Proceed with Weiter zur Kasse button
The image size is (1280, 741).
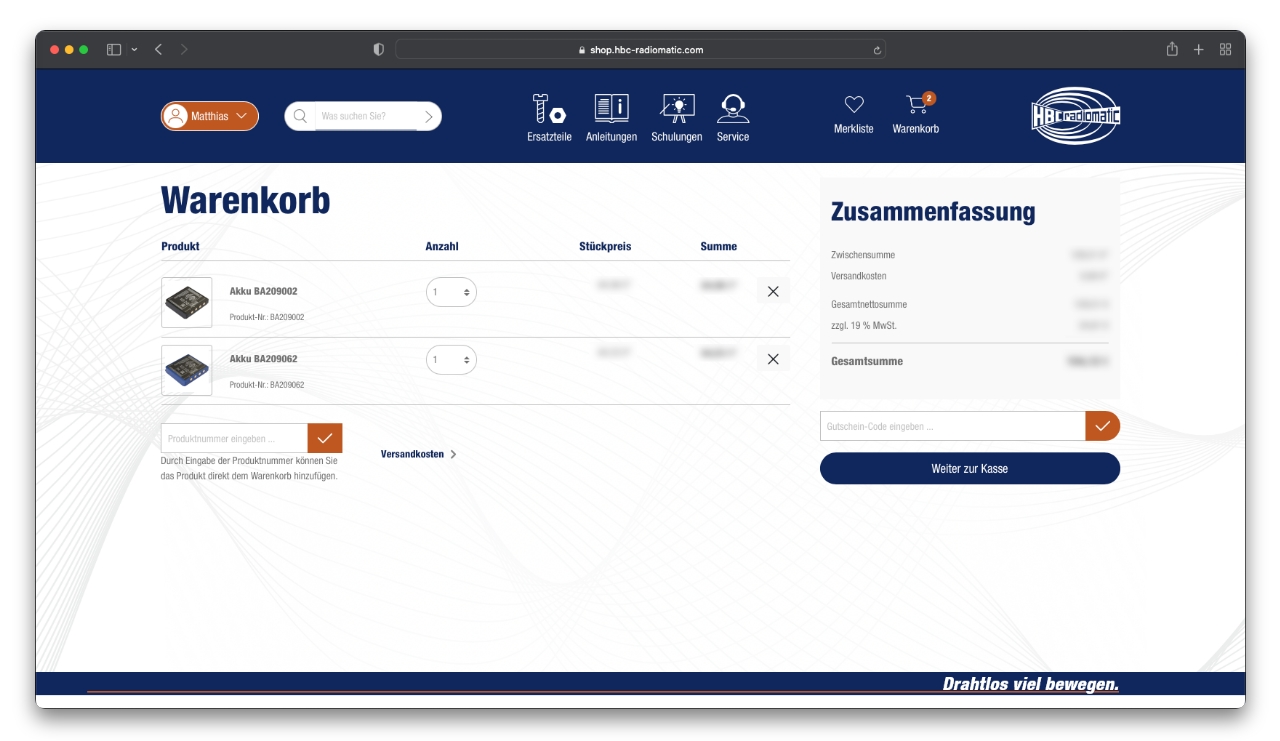(x=969, y=468)
